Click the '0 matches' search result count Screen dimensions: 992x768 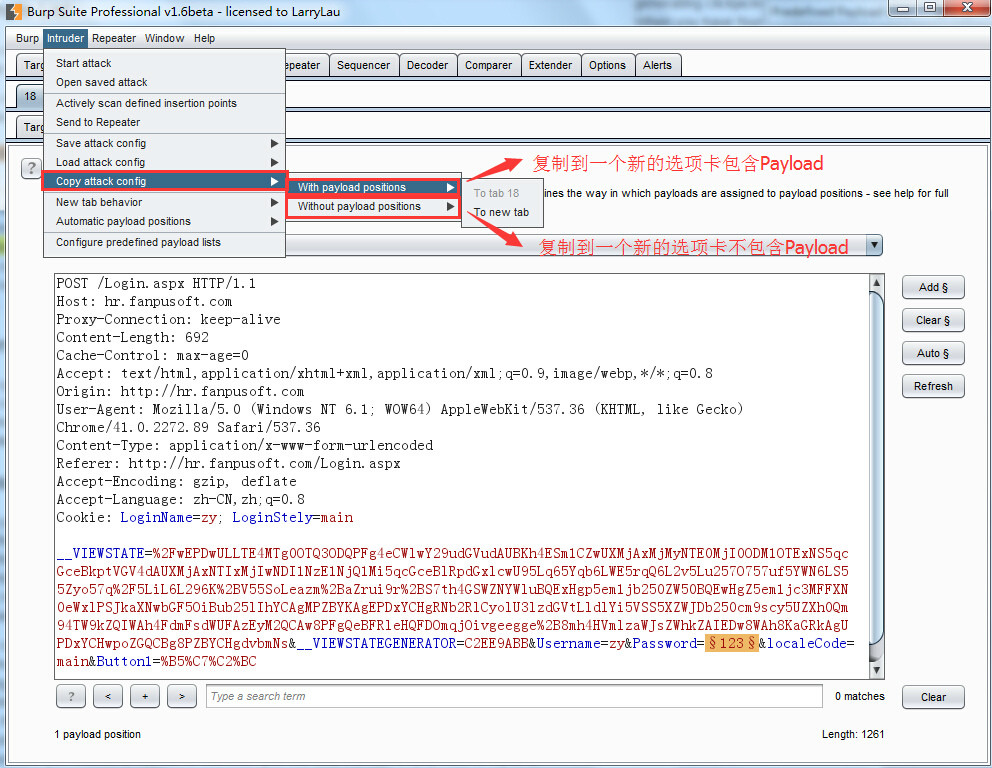pos(860,697)
